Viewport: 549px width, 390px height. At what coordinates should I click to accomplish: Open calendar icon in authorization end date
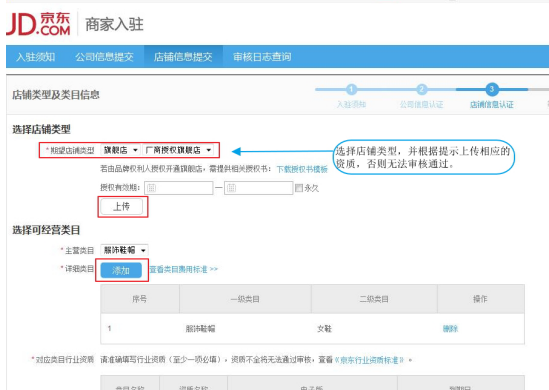coord(231,188)
